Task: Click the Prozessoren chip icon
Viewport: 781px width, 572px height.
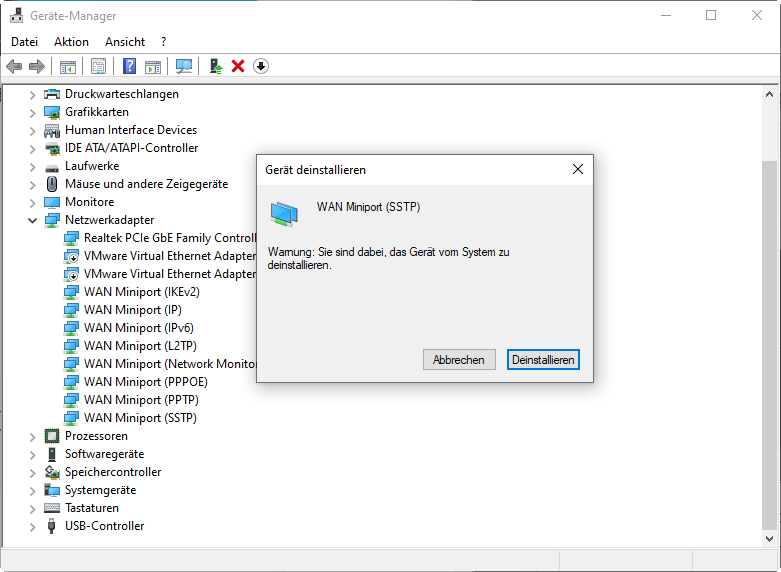Action: click(52, 436)
